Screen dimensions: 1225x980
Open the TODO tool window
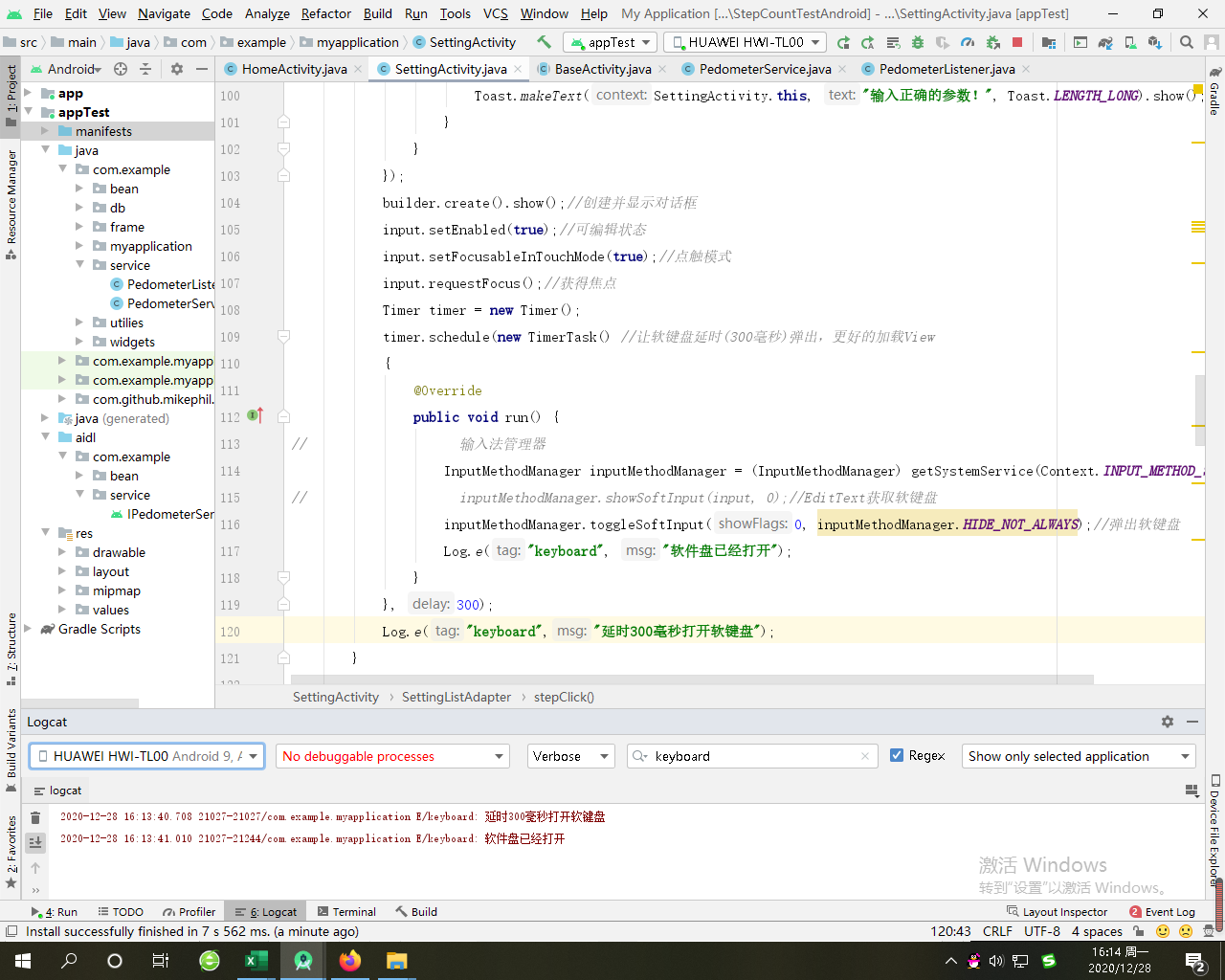[x=120, y=912]
